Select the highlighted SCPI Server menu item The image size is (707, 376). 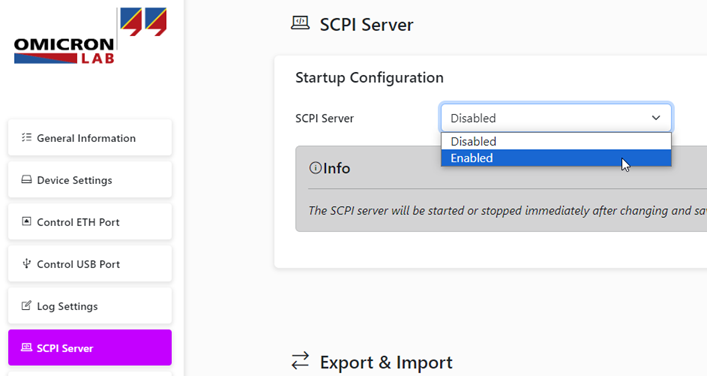(90, 348)
